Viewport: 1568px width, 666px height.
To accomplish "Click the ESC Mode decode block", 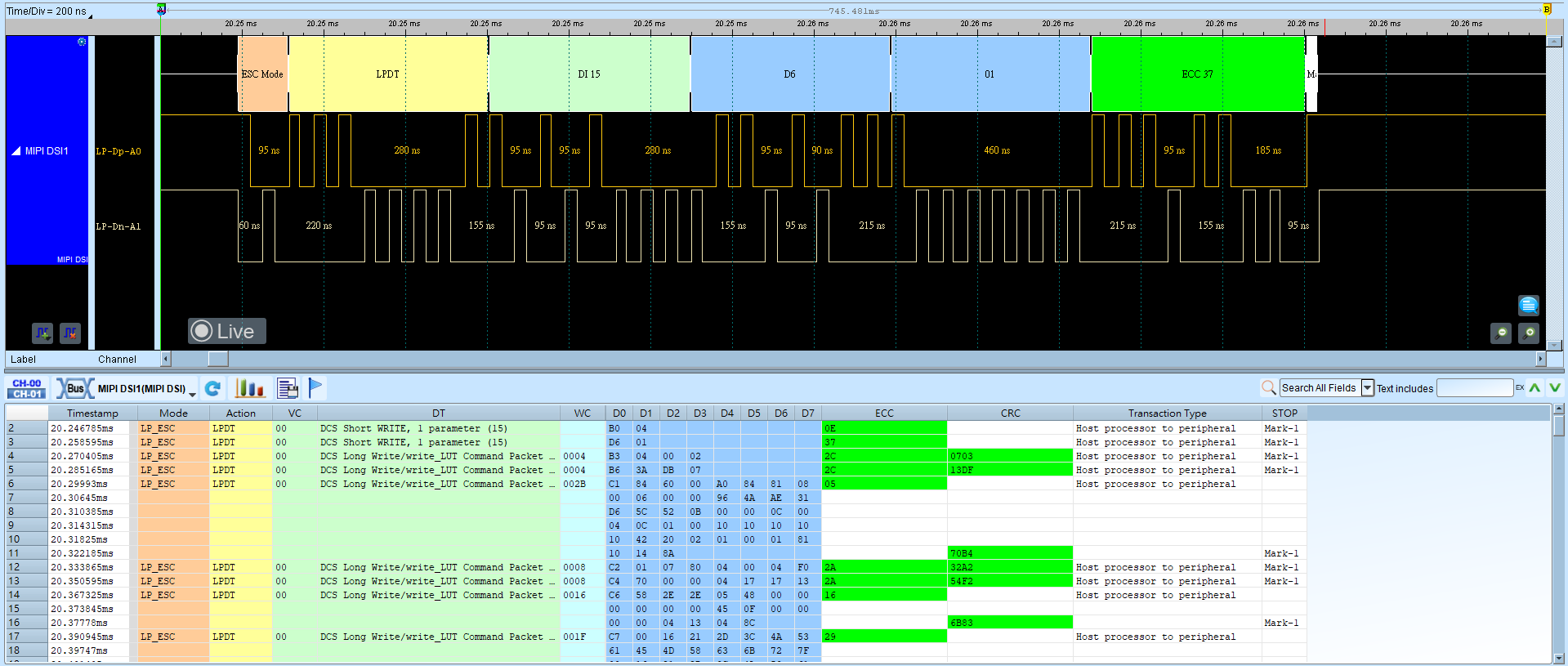I will 262,74.
